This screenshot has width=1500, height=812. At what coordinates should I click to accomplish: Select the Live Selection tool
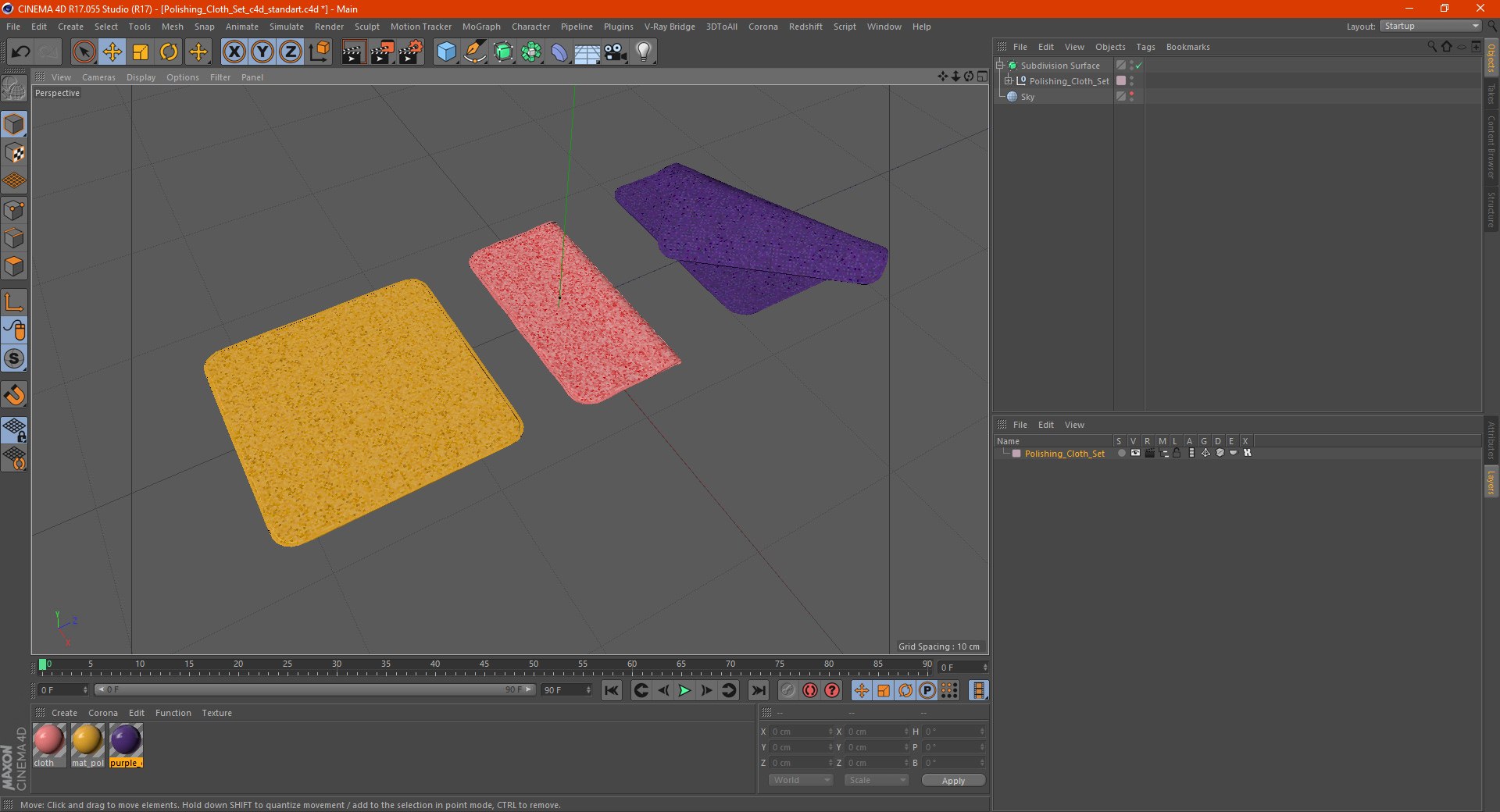click(84, 52)
